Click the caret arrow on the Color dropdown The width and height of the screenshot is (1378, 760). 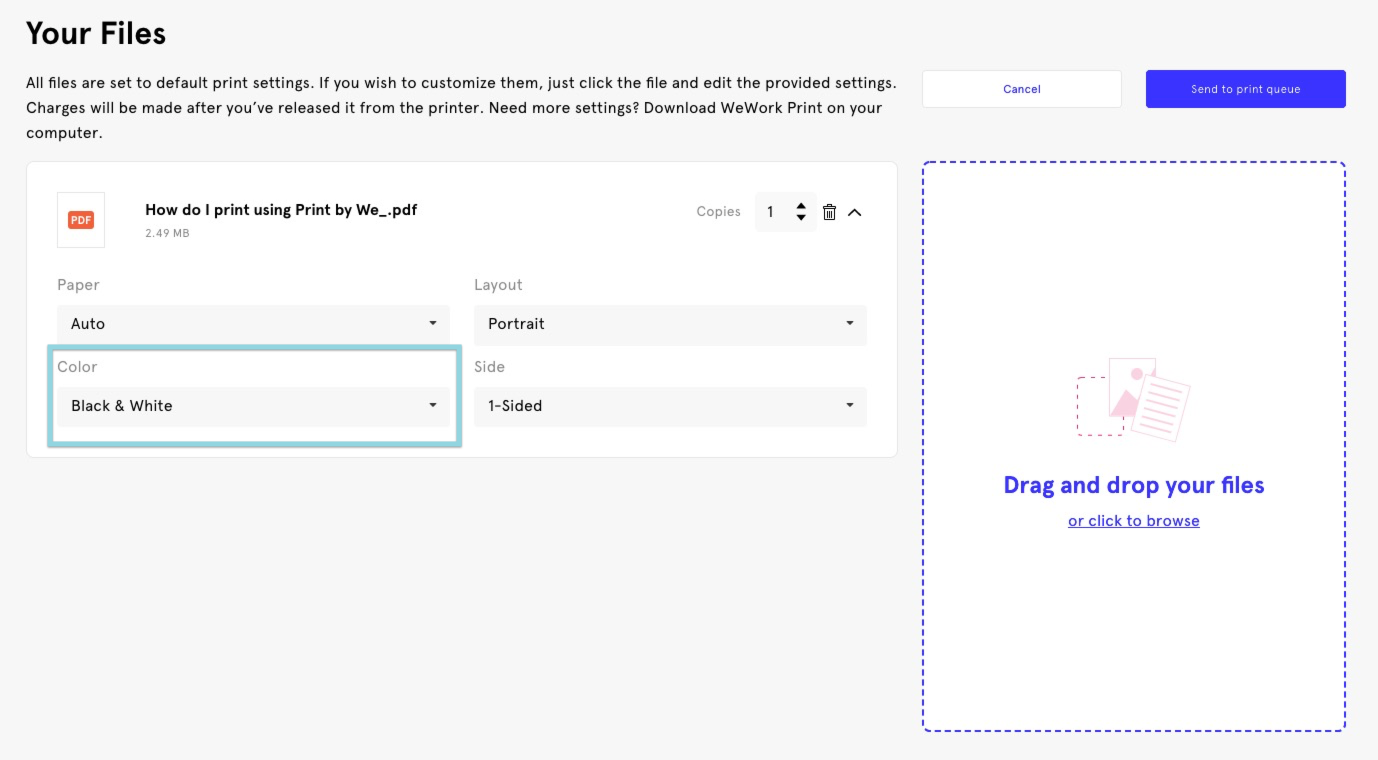point(433,406)
